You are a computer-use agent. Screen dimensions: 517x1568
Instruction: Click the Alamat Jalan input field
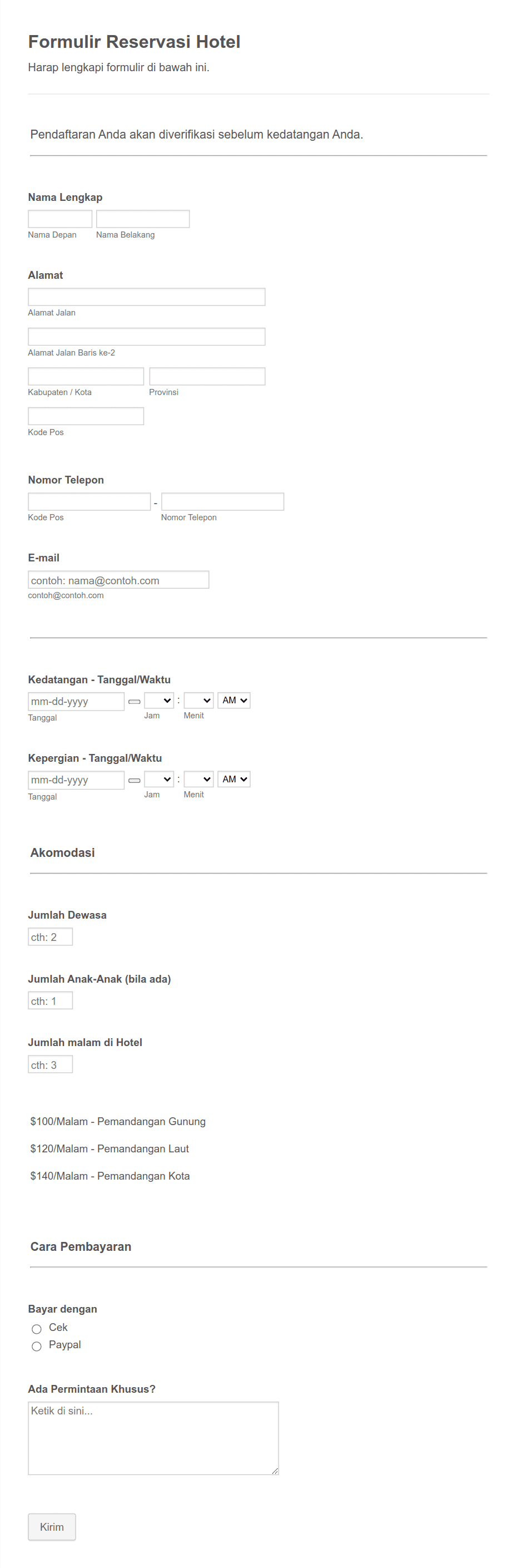146,297
